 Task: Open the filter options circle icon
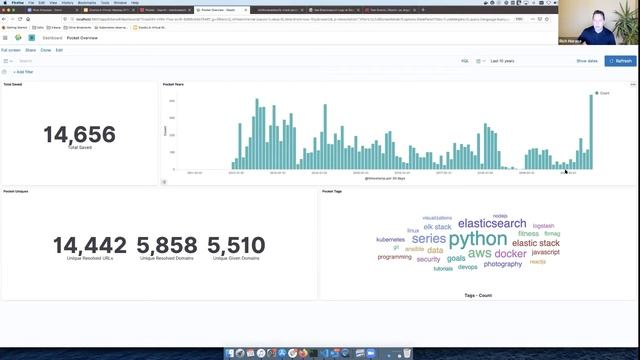pos(4,72)
